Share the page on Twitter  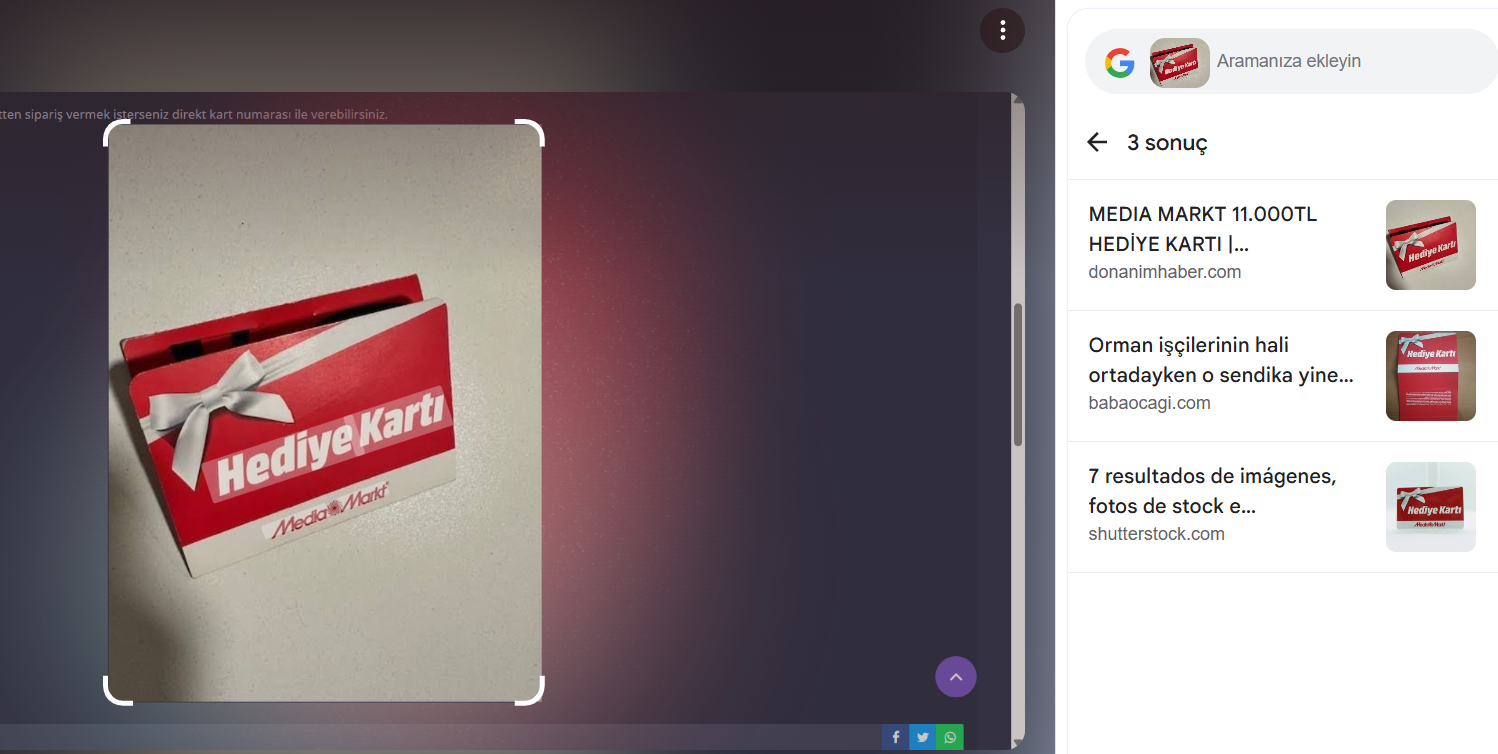[x=922, y=738]
